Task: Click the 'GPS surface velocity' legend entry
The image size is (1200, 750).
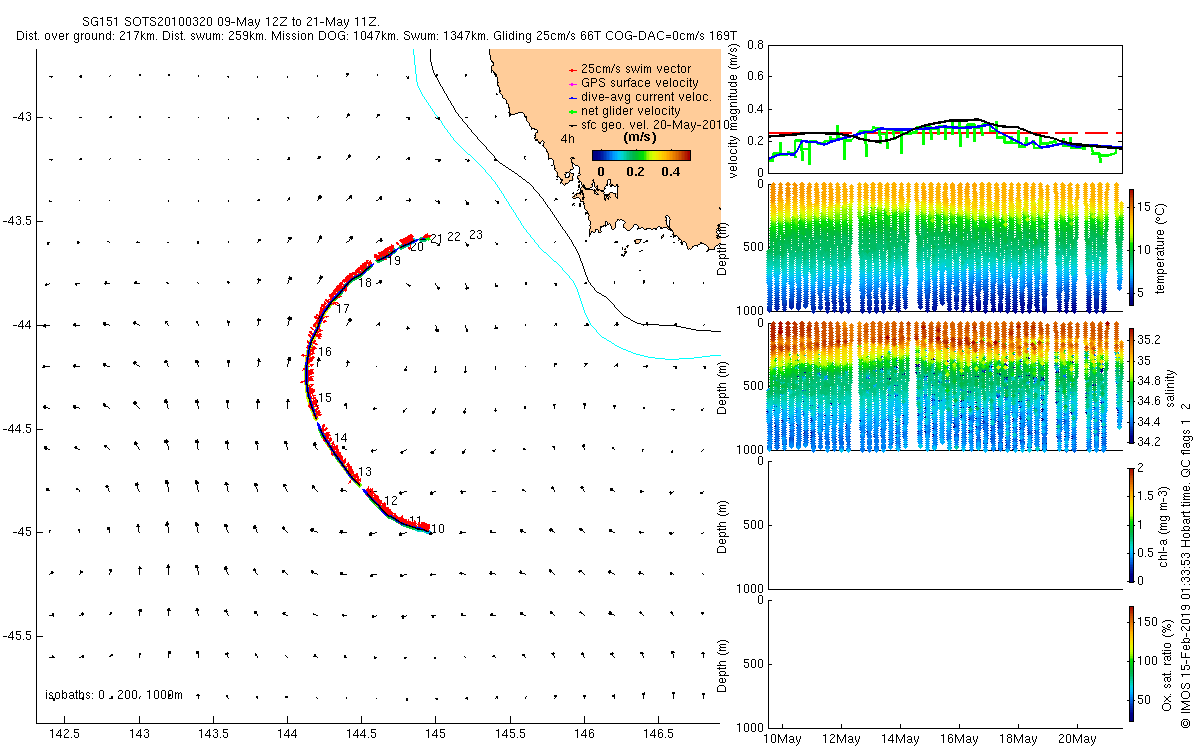Action: 633,83
